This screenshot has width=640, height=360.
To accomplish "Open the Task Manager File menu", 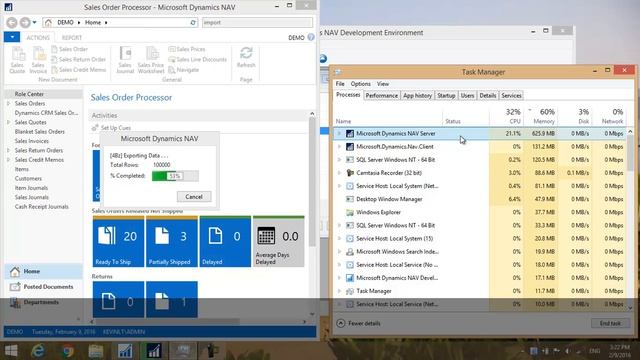I will tap(340, 84).
